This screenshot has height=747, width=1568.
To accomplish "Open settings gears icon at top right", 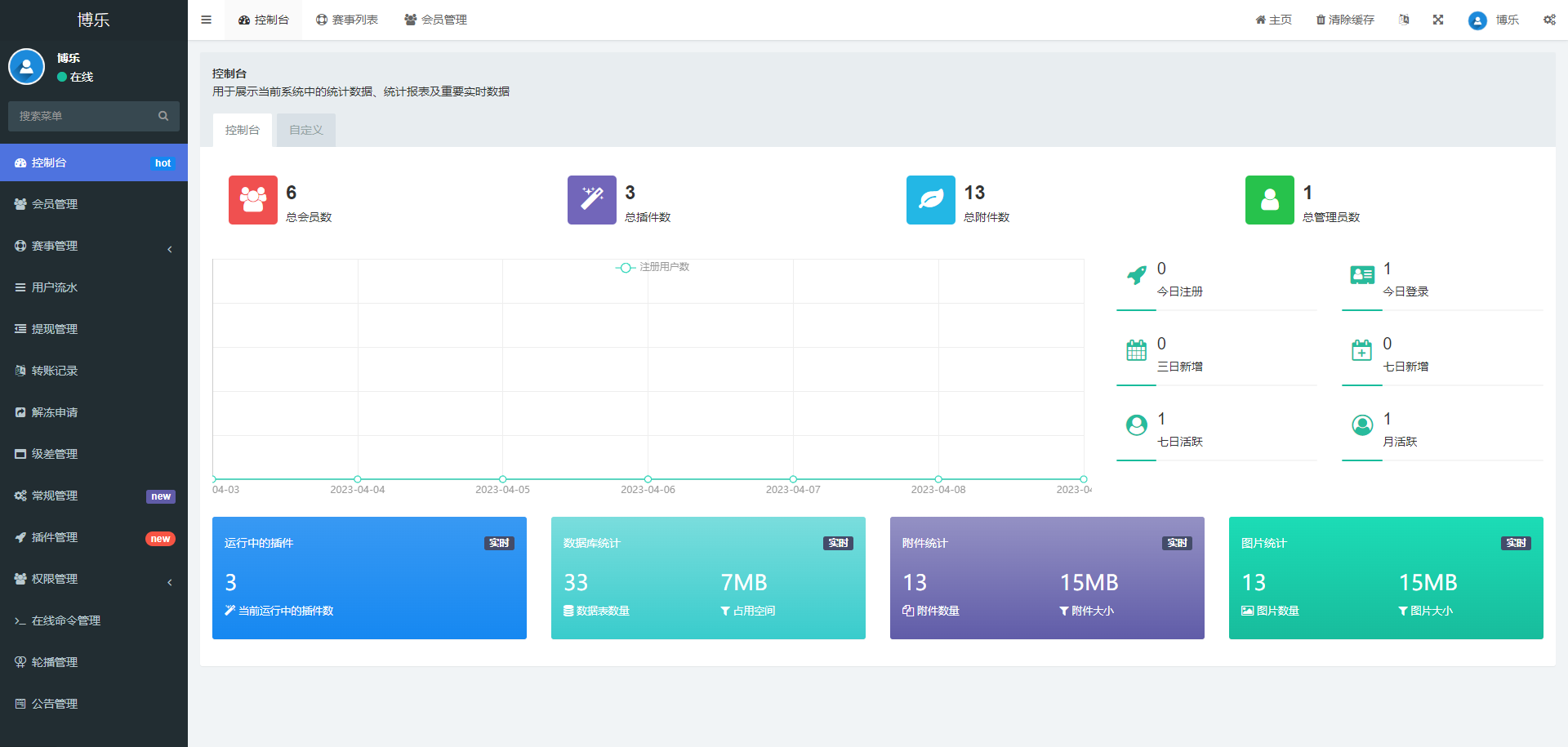I will 1549,20.
